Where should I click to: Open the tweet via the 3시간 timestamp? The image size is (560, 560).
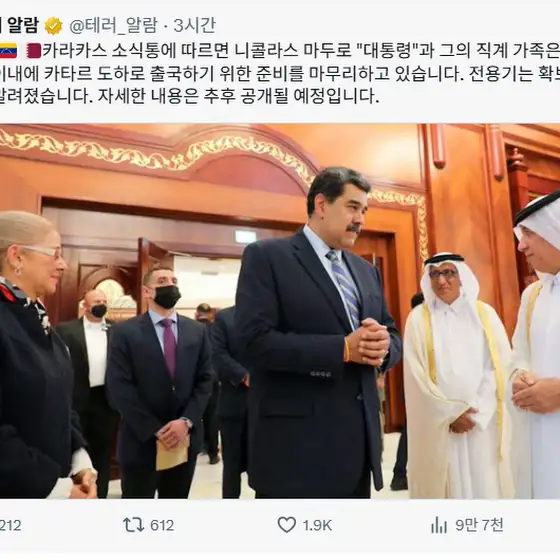[x=194, y=25]
